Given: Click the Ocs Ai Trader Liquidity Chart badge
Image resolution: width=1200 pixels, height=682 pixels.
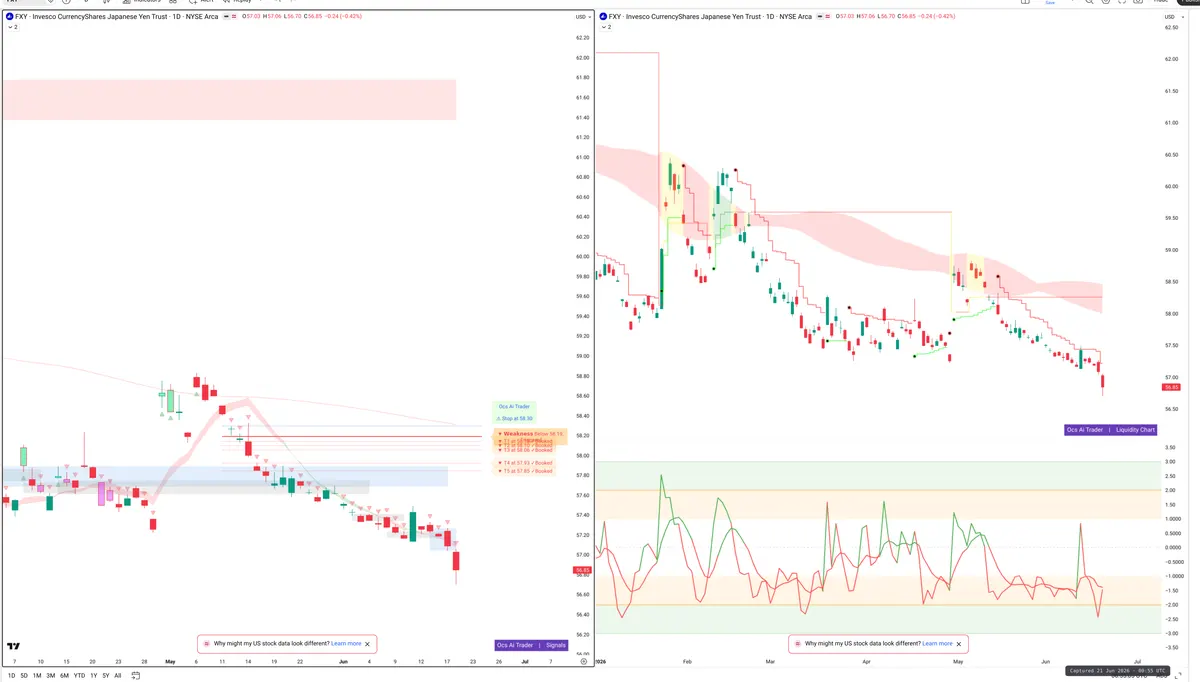Looking at the screenshot, I should tap(1111, 430).
